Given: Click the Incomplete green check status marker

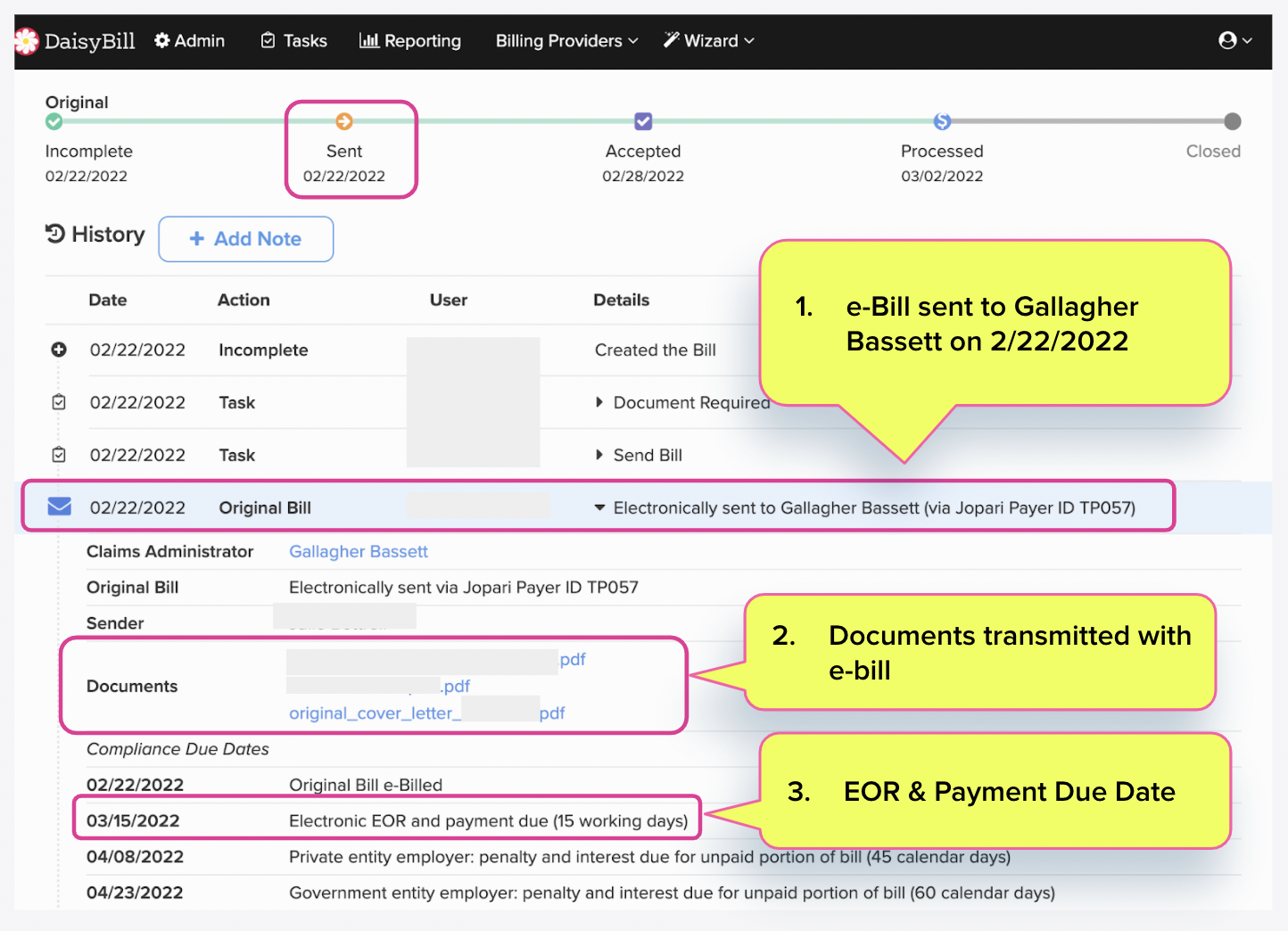Looking at the screenshot, I should point(54,121).
